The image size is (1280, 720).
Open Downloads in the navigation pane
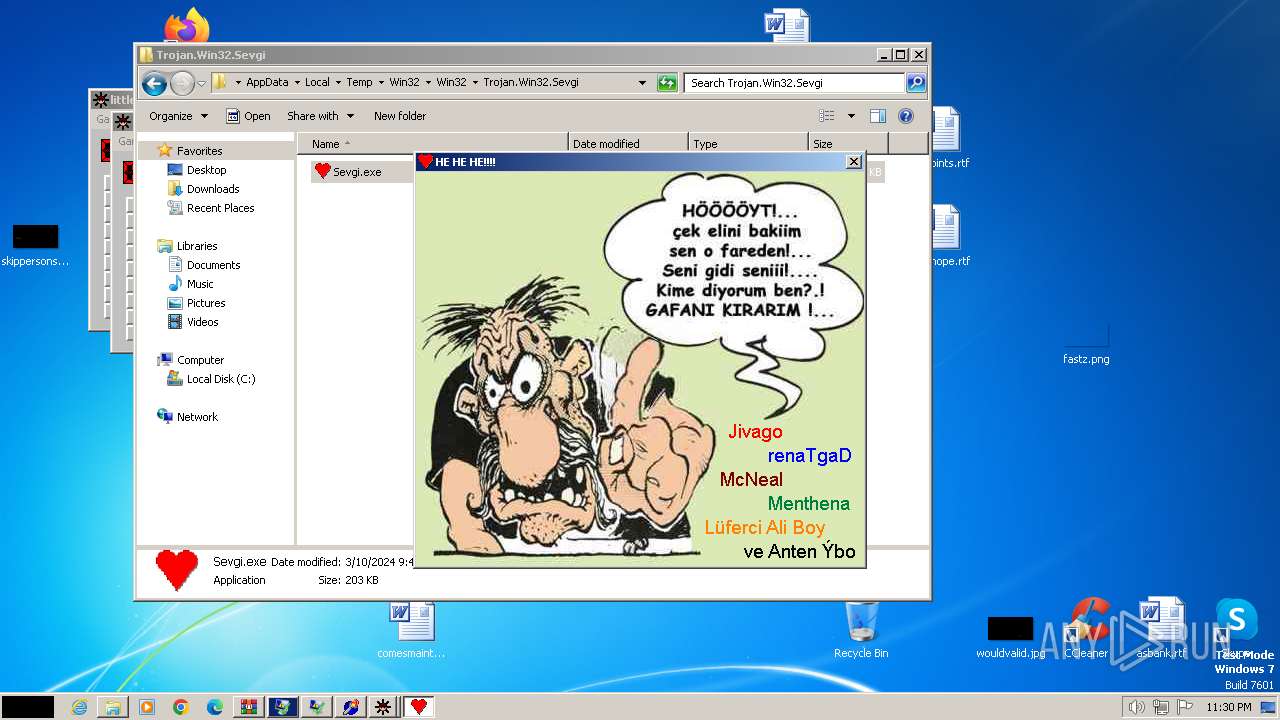coord(213,189)
